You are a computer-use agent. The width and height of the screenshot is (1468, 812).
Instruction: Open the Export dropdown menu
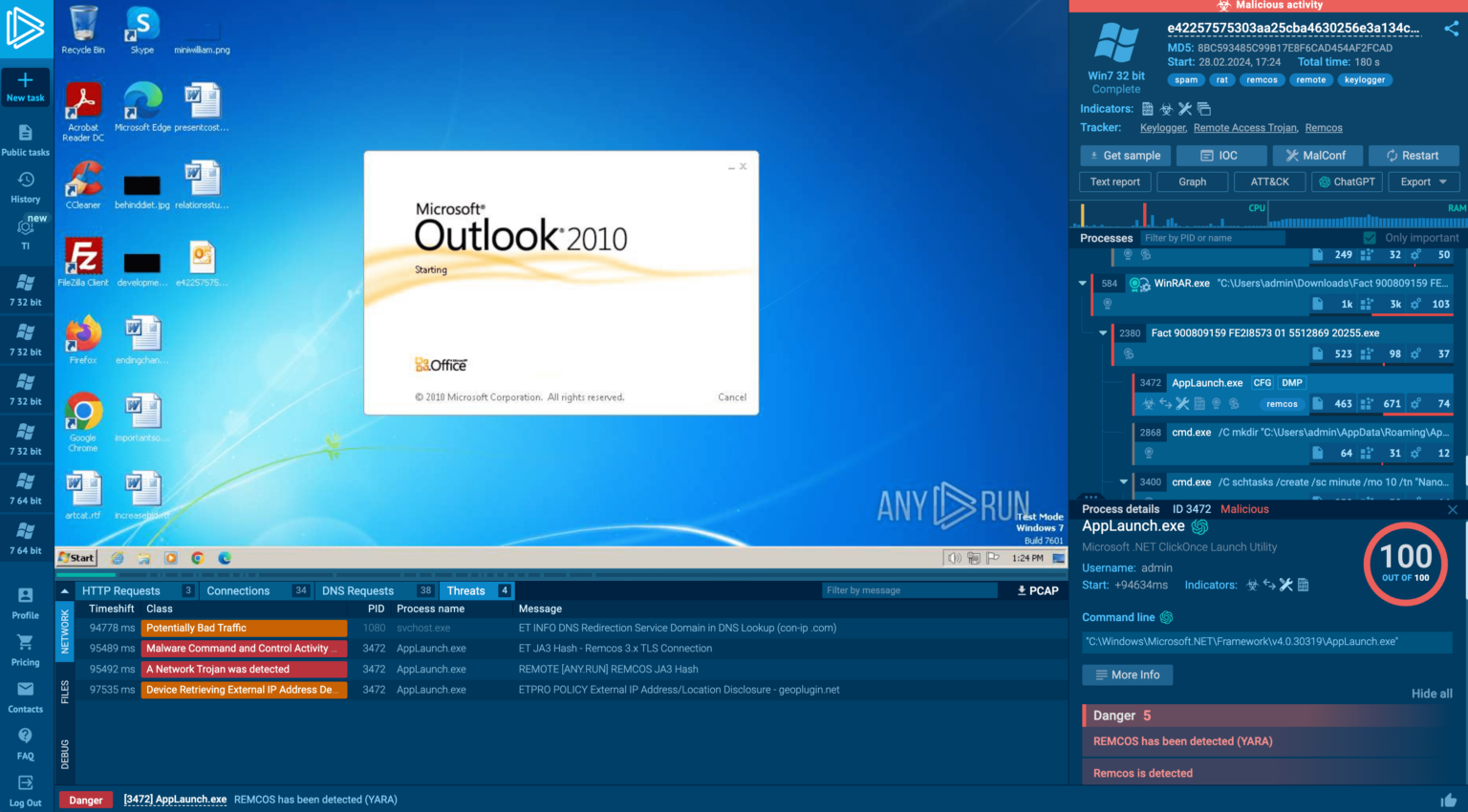1422,182
